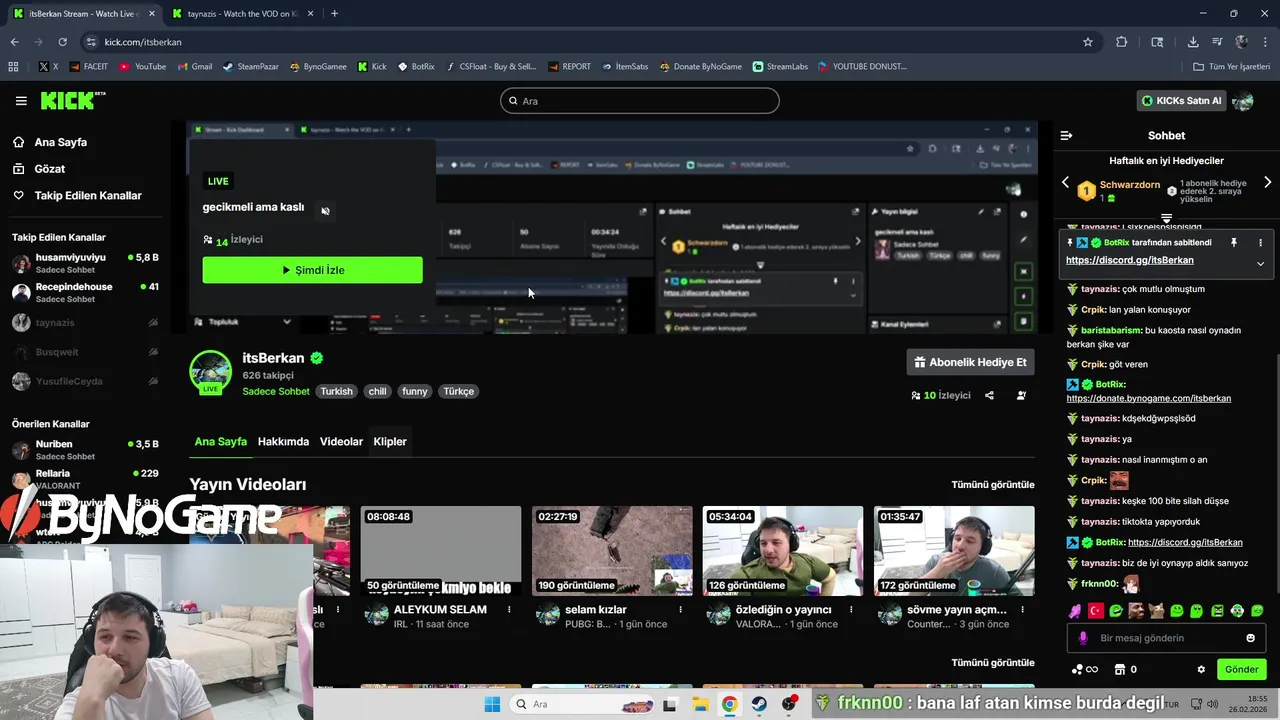Show previous weekly gifter arrow
Image resolution: width=1280 pixels, height=720 pixels.
pos(1065,183)
